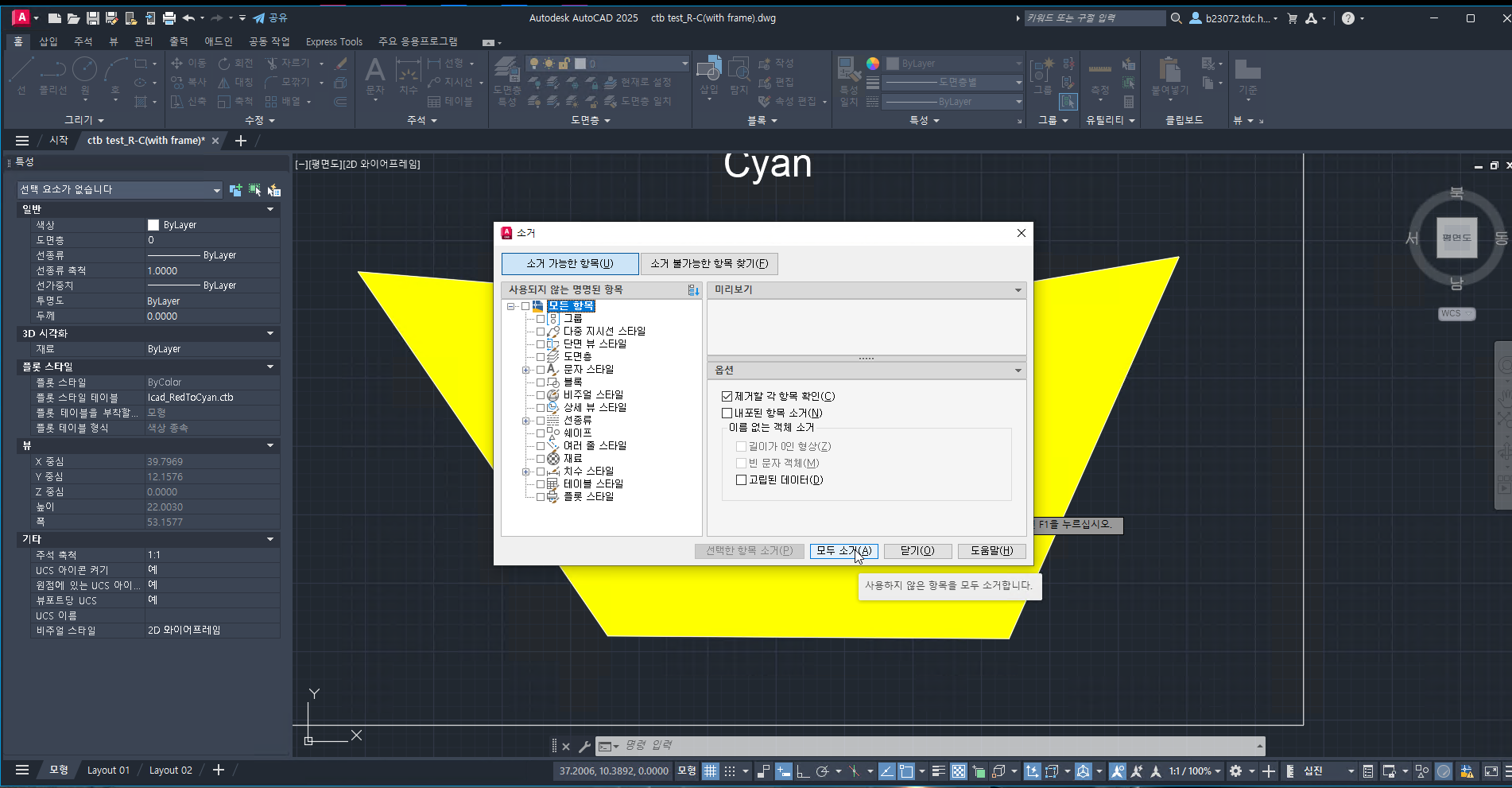The image size is (1512, 788).
Task: Switch to the 소거 가능한 항목 tab button
Action: (570, 263)
